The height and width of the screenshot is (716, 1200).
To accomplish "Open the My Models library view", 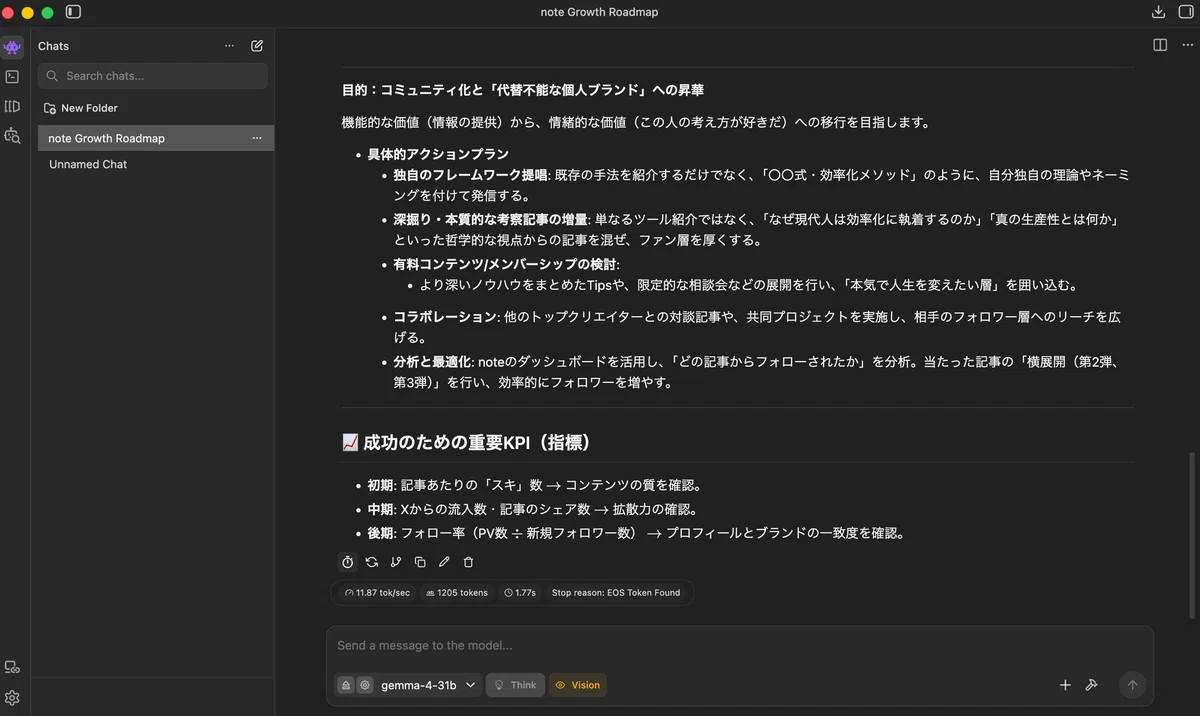I will 12,106.
